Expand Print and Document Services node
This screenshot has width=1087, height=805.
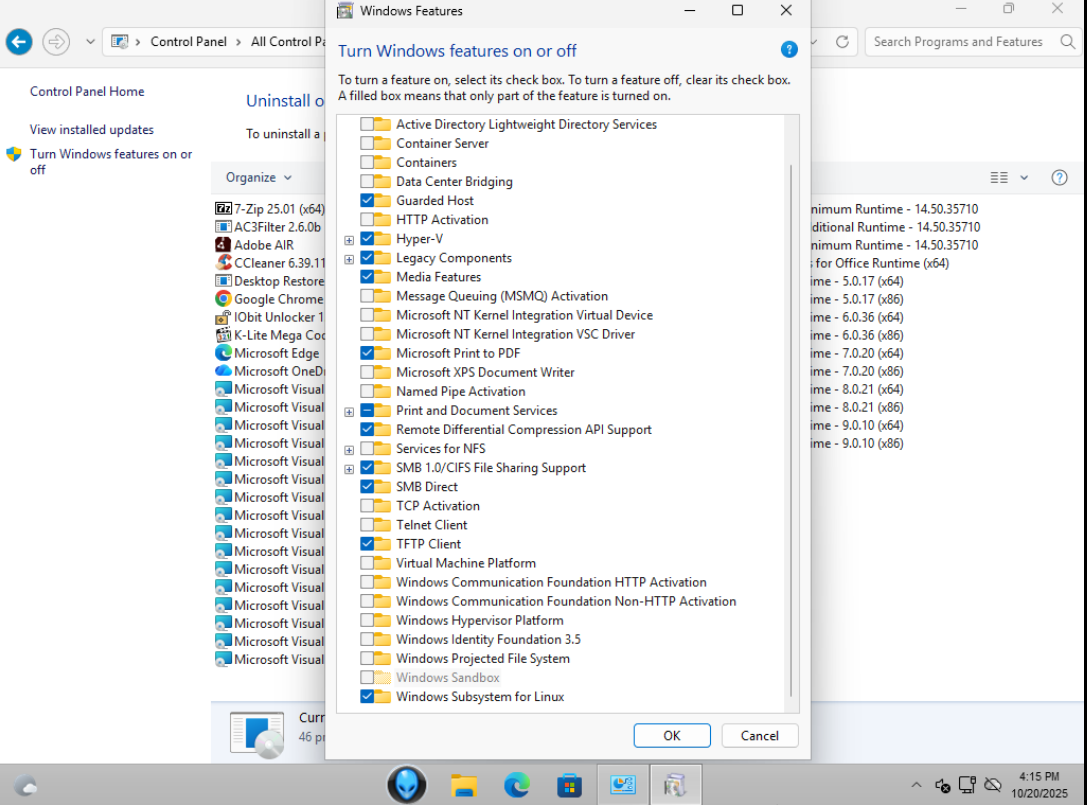[x=349, y=412]
